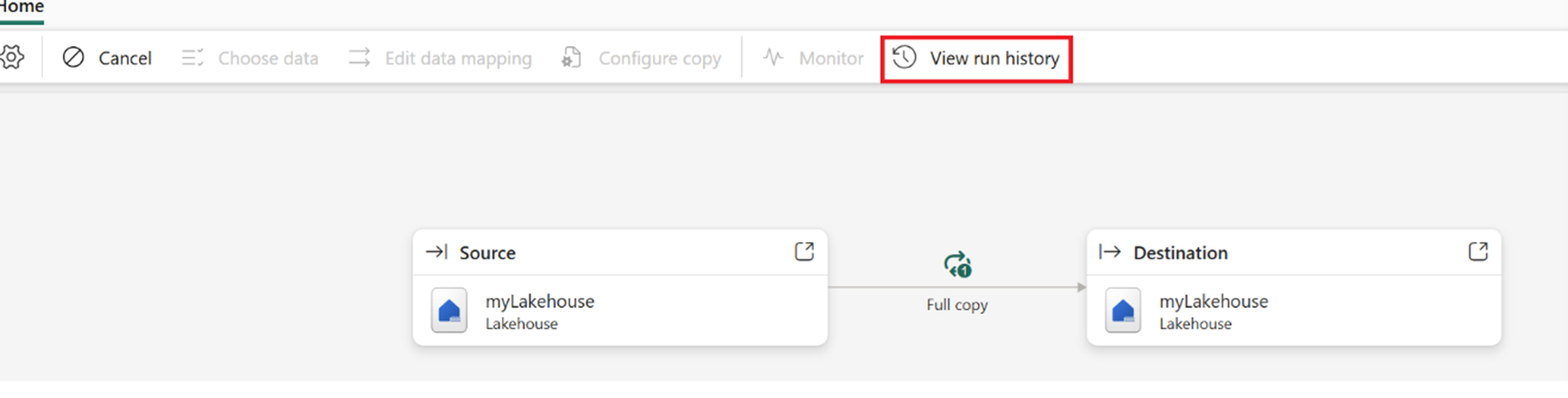Image resolution: width=1568 pixels, height=398 pixels.
Task: Switch to the Home tab
Action: coord(22,8)
